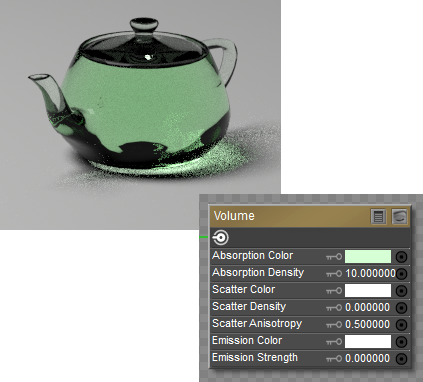Open the light green Absorption Color swatch
Screen dimensions: 423x382
tap(368, 257)
